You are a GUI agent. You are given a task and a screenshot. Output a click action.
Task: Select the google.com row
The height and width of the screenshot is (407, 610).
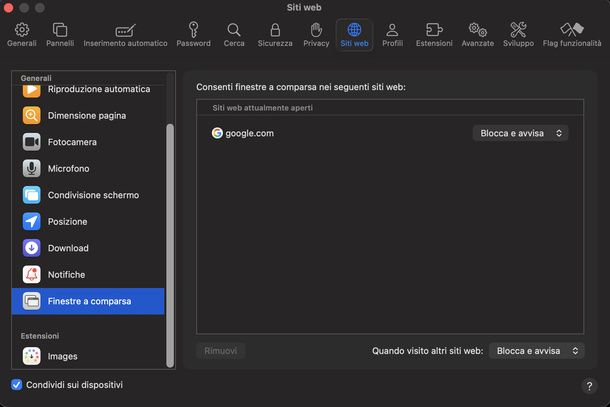[x=390, y=133]
